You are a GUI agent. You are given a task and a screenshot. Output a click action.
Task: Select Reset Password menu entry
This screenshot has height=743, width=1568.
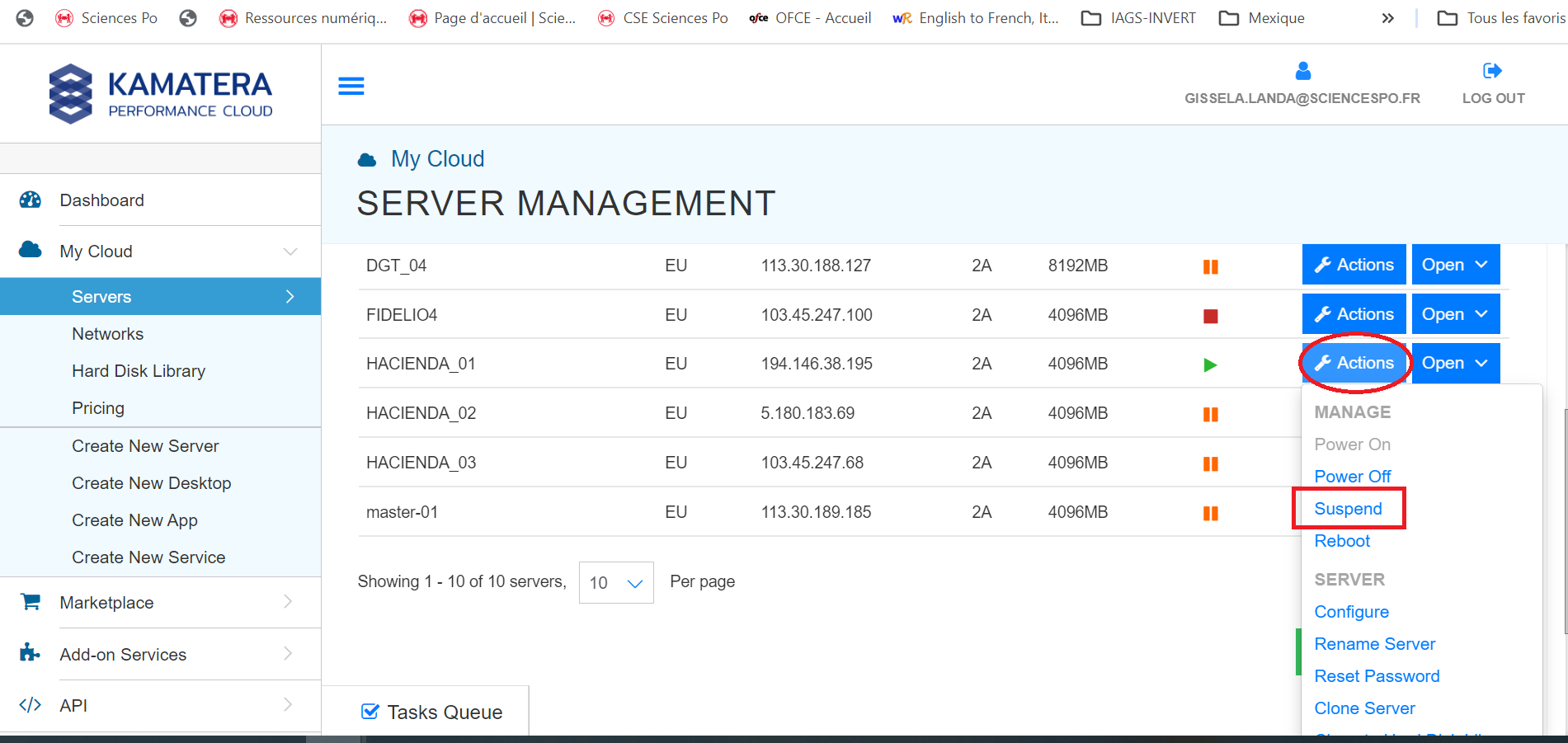[x=1377, y=676]
